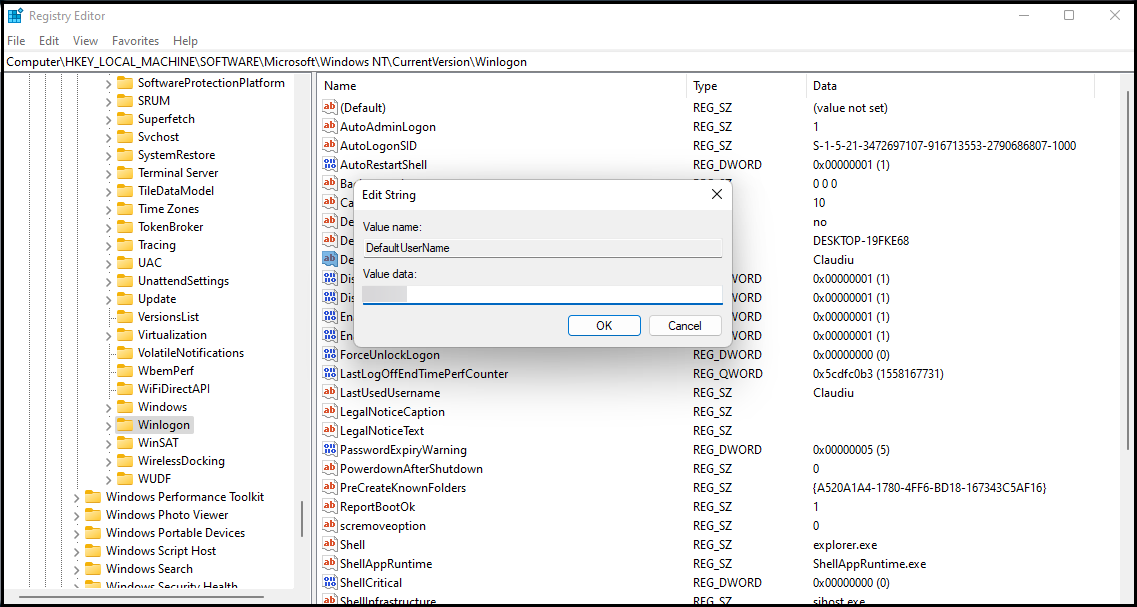Sort values by the Type column header
Screen dimensions: 1137x607
(746, 86)
